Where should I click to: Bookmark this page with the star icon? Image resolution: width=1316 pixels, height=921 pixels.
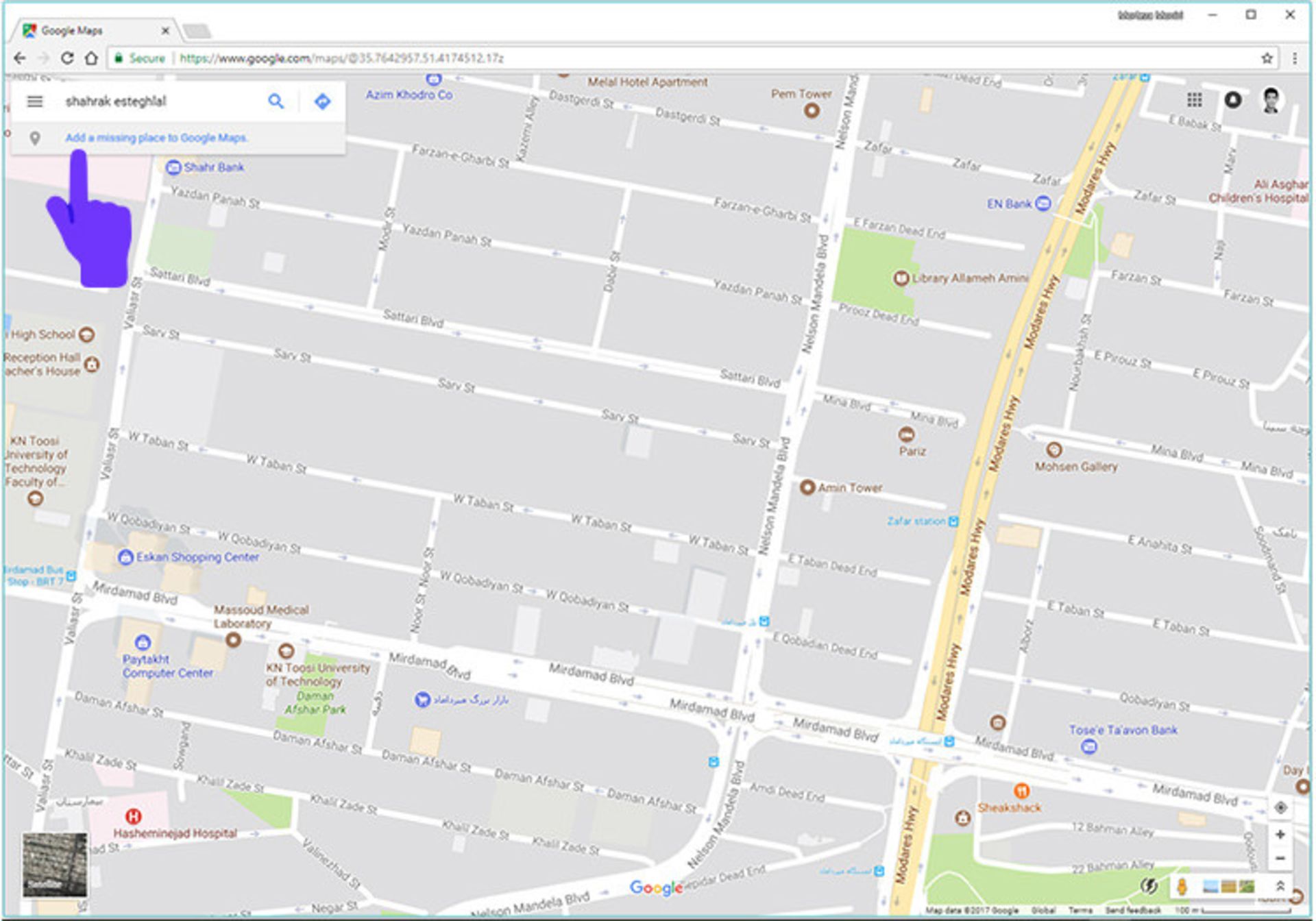click(x=1267, y=58)
